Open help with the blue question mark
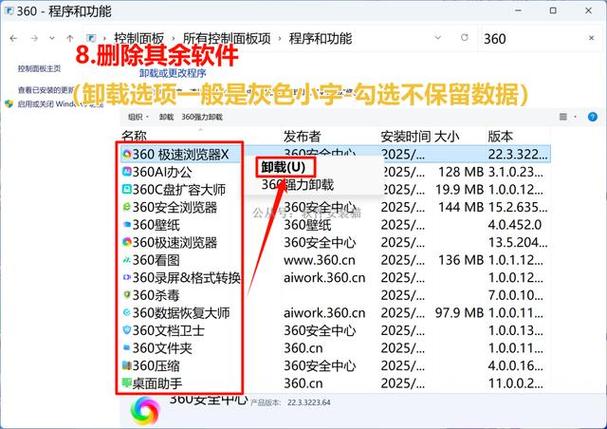Image resolution: width=607 pixels, height=429 pixels. (592, 117)
